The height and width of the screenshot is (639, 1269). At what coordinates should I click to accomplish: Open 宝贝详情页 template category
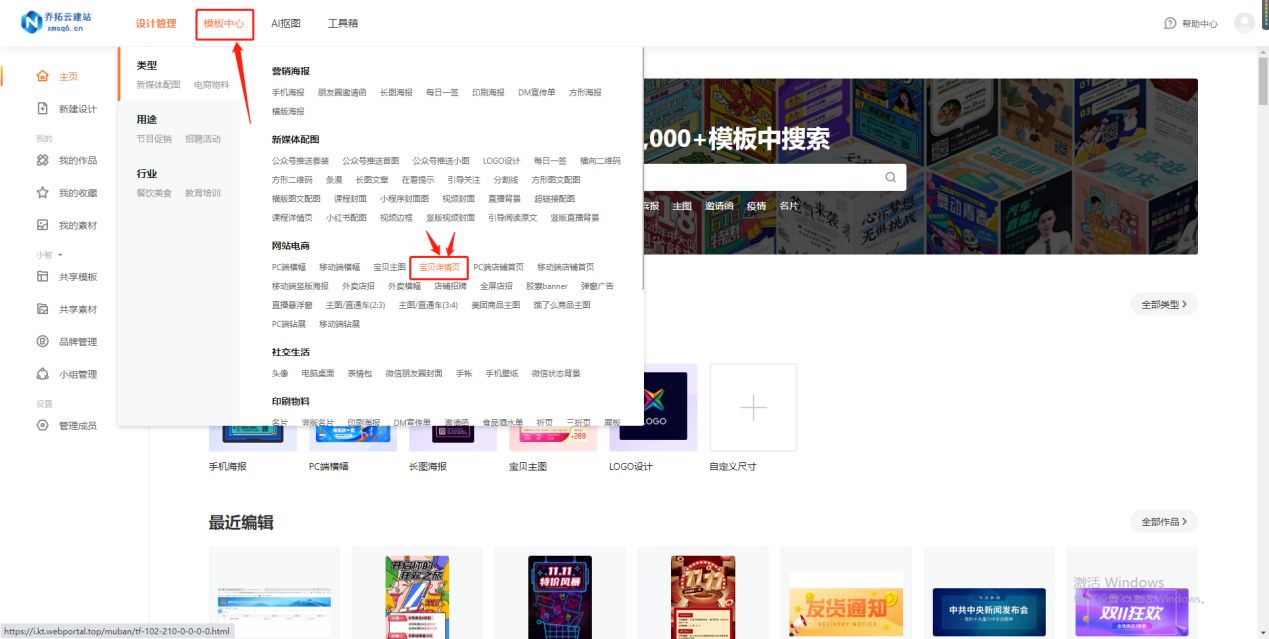coord(438,267)
